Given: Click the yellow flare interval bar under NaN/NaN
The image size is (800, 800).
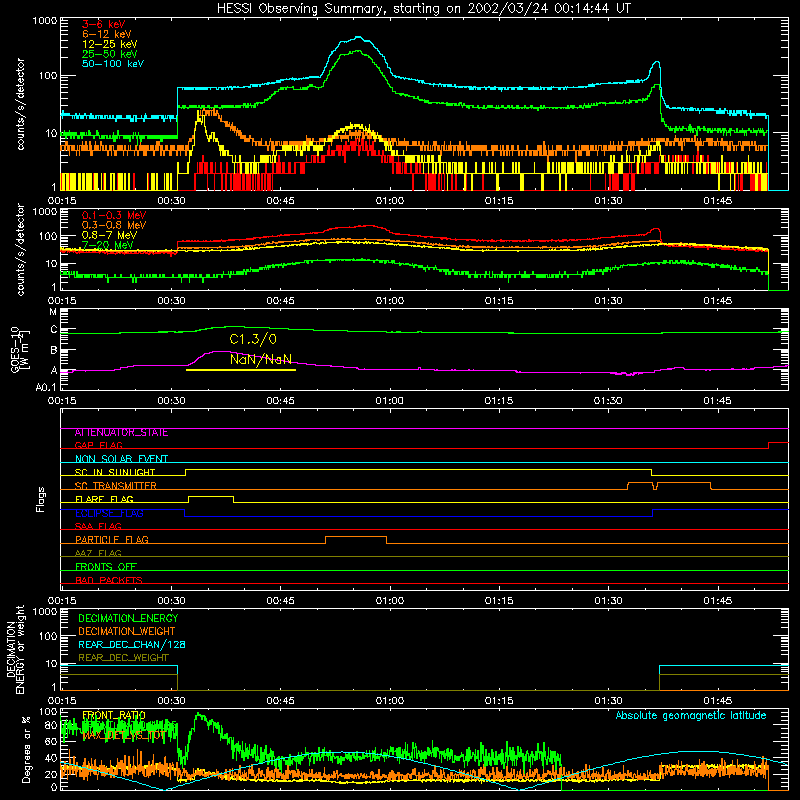Looking at the screenshot, I should pyautogui.click(x=241, y=370).
